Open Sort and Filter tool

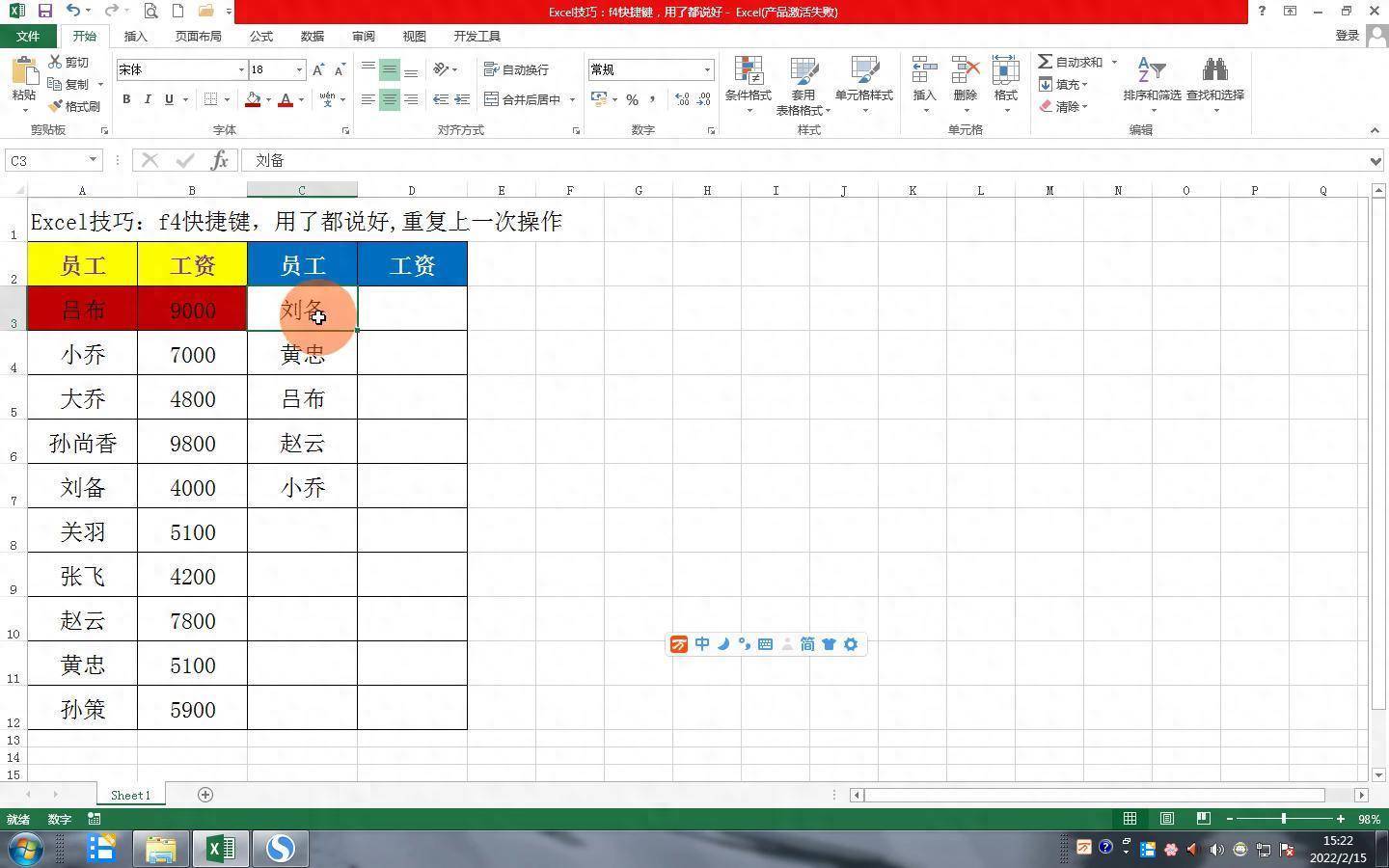1152,72
